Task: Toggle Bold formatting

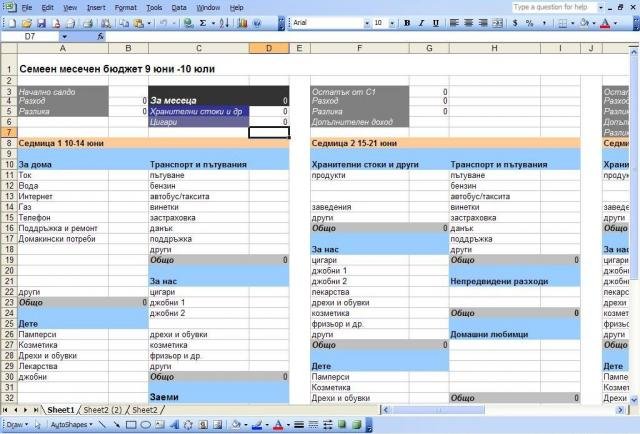Action: (x=407, y=22)
